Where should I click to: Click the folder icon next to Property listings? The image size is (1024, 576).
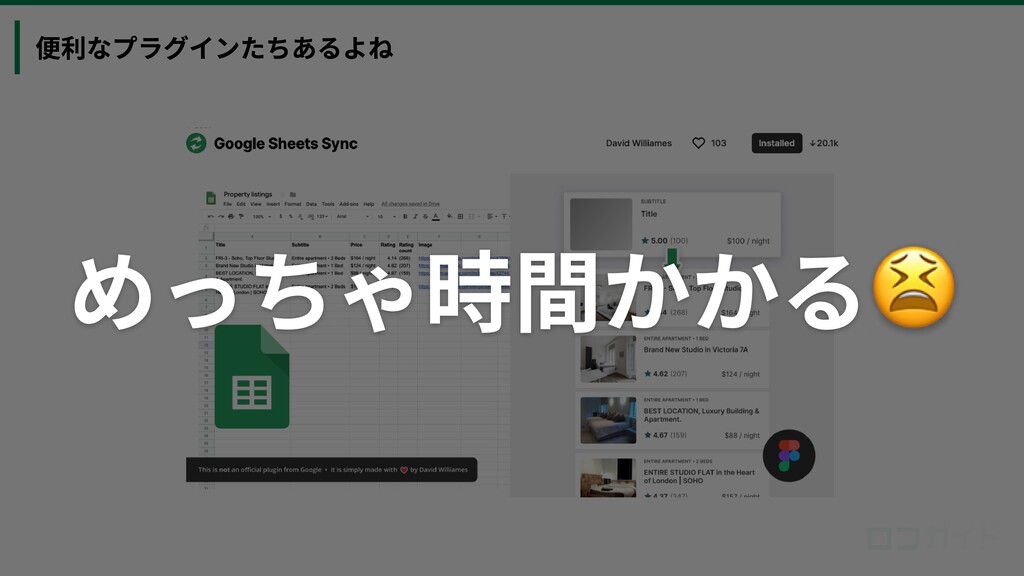click(x=293, y=195)
